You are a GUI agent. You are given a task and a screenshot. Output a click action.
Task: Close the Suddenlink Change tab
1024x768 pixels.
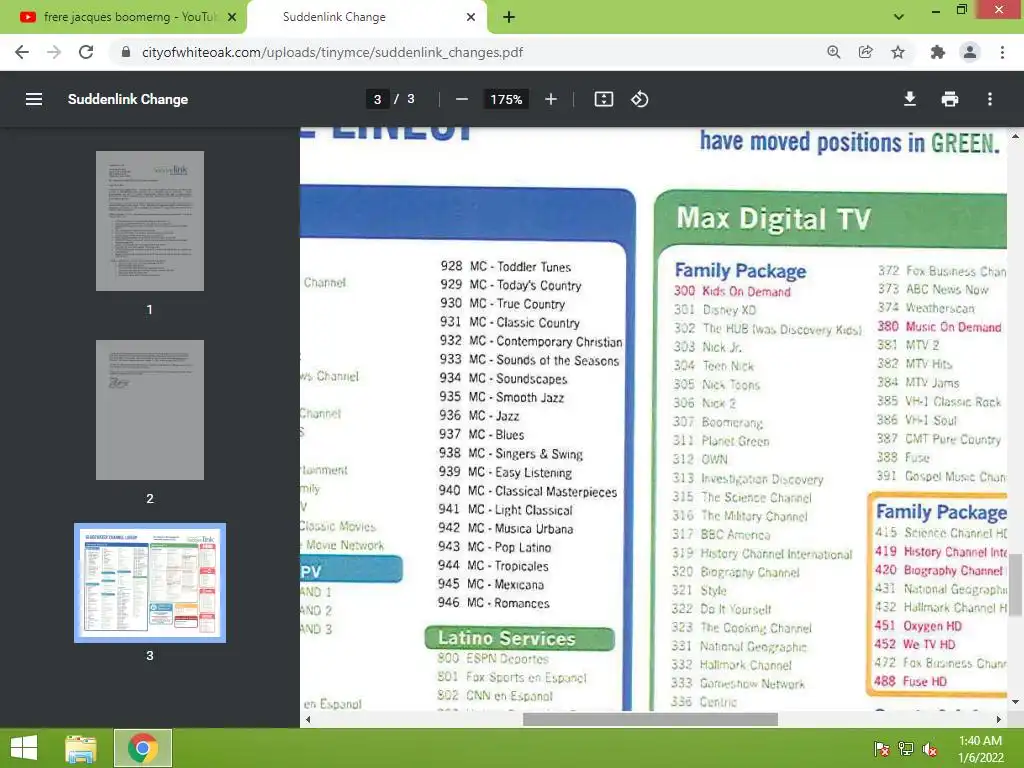pos(471,17)
